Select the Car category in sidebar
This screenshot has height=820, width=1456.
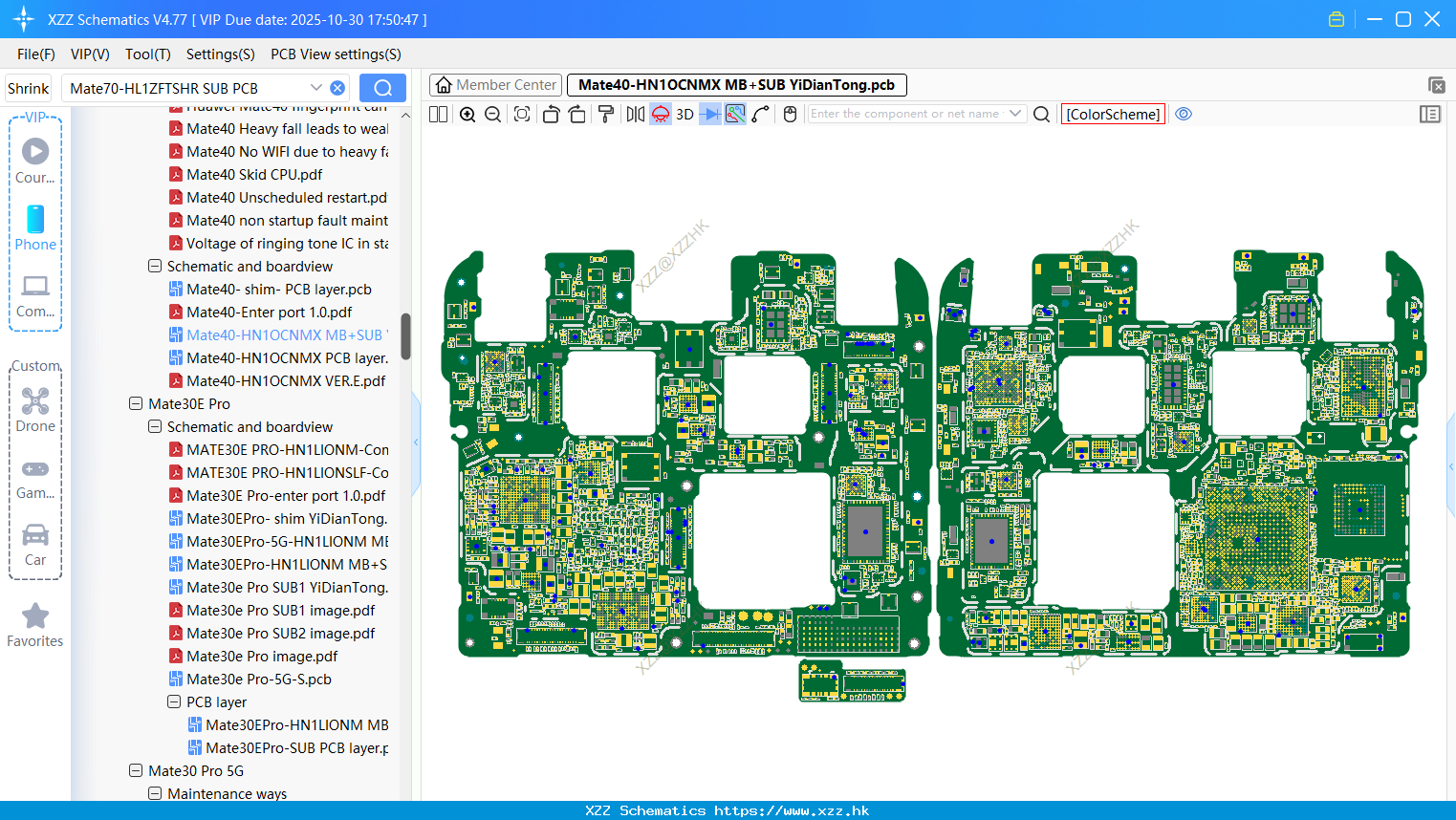coord(35,545)
